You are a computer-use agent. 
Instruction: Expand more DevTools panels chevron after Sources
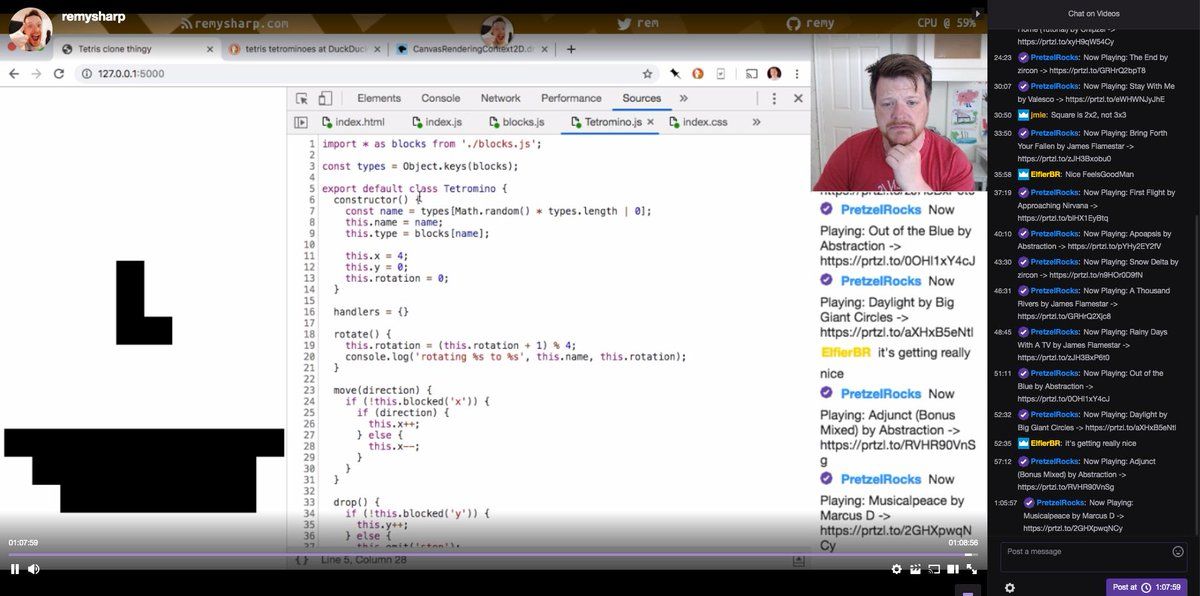(x=684, y=98)
